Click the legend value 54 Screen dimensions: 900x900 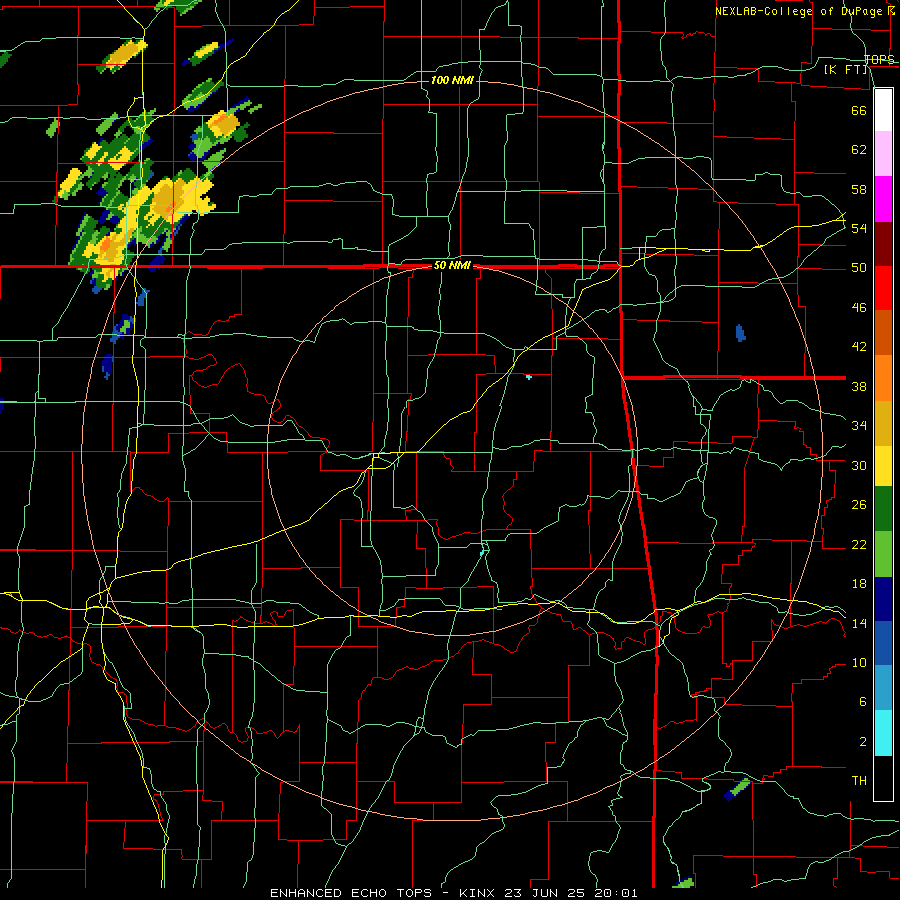pos(859,228)
